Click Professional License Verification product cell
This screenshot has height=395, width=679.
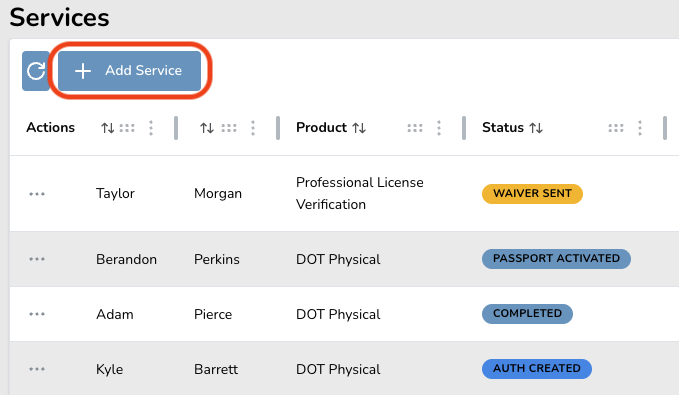[360, 194]
